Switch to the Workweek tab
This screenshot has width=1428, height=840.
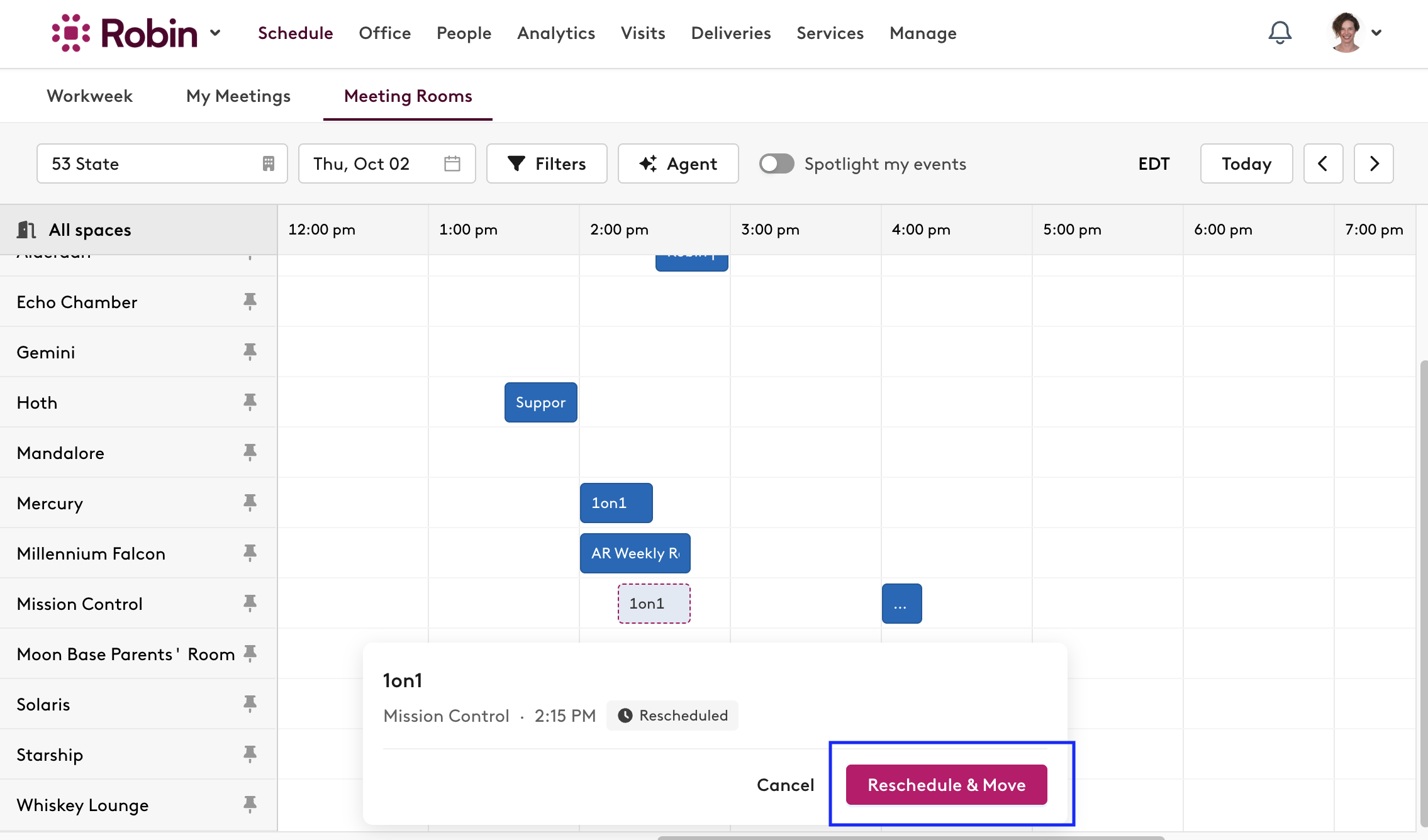tap(89, 96)
